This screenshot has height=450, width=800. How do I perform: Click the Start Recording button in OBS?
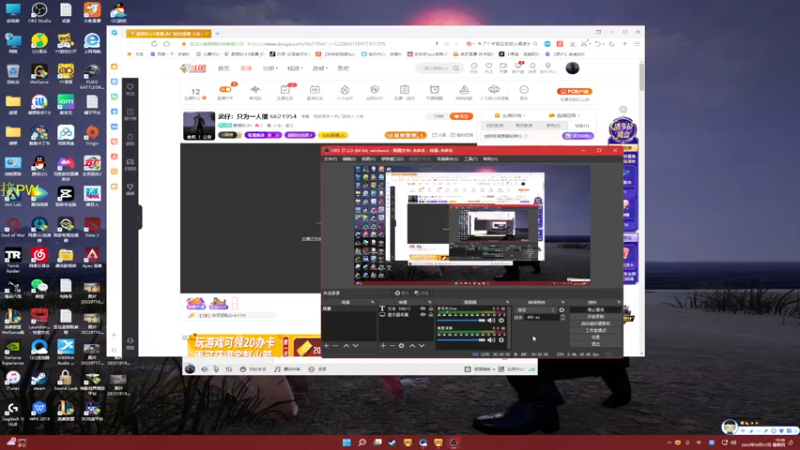pyautogui.click(x=595, y=316)
